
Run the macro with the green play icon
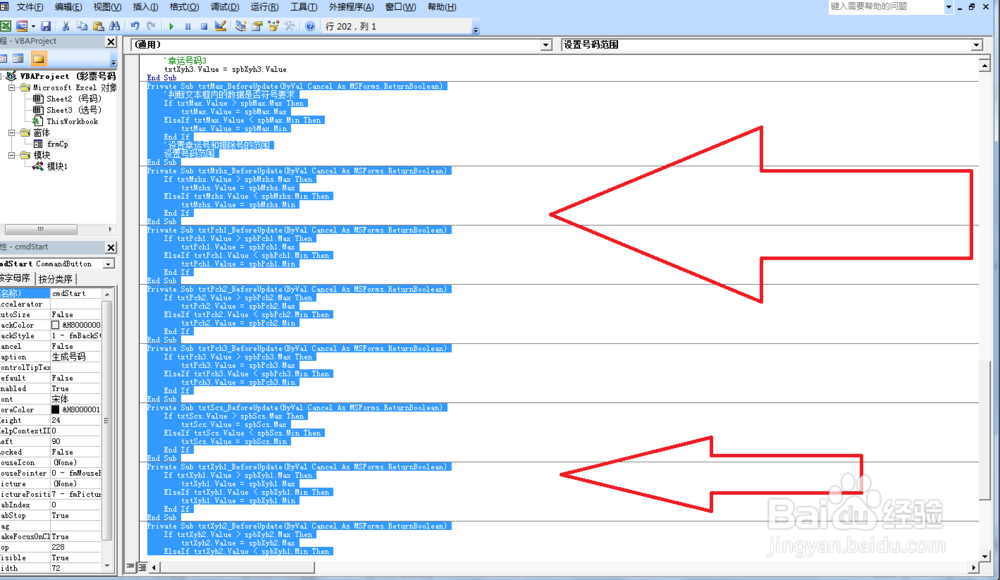click(x=171, y=26)
